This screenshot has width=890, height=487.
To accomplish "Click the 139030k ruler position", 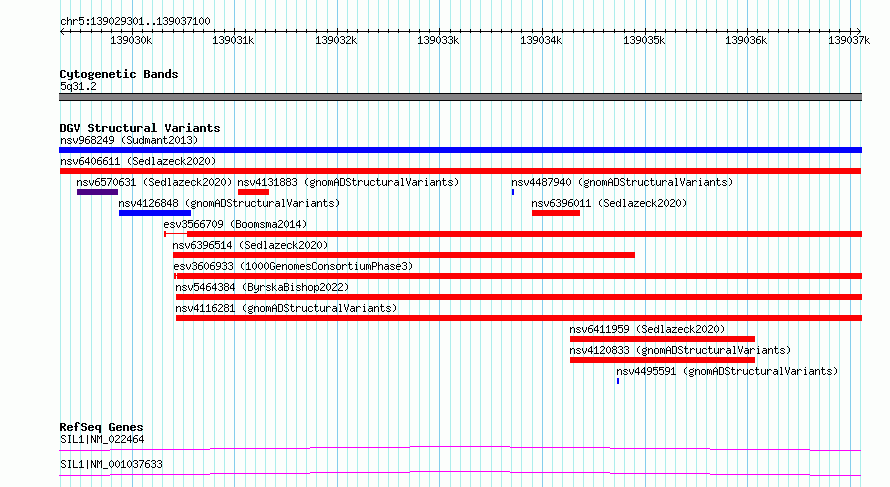I will [x=131, y=40].
